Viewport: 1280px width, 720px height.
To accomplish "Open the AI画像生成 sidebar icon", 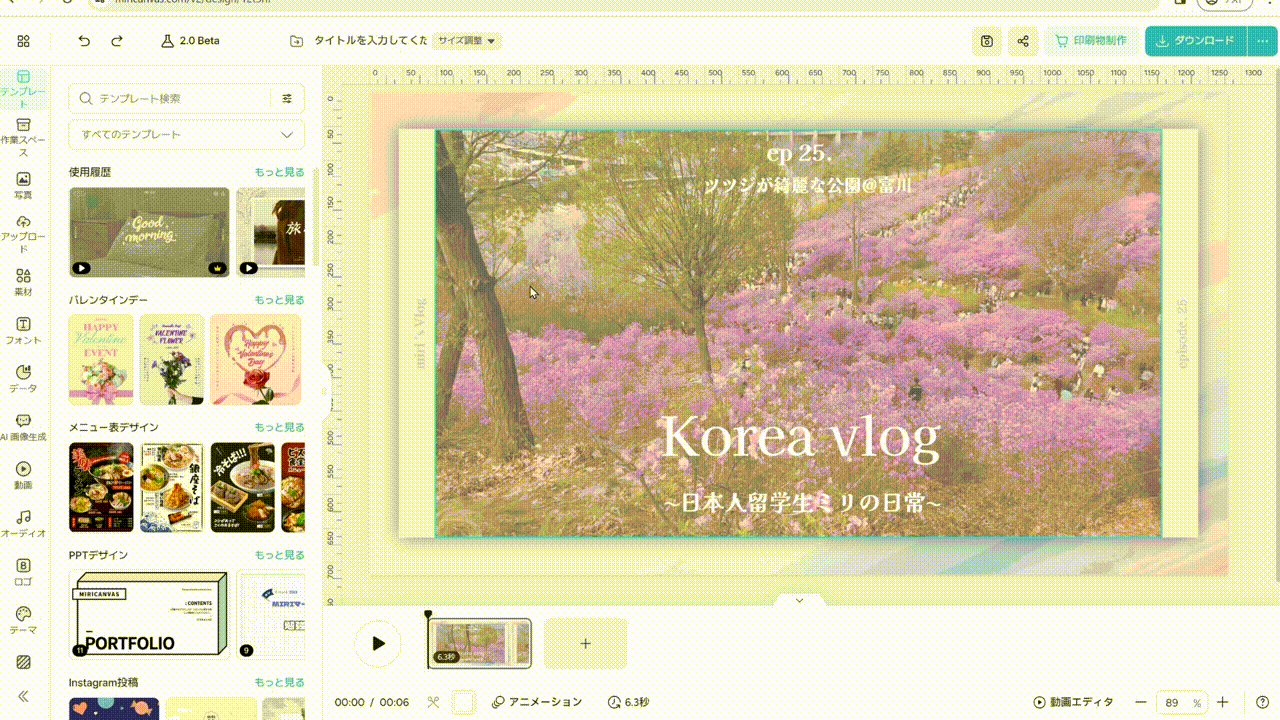I will (23, 428).
